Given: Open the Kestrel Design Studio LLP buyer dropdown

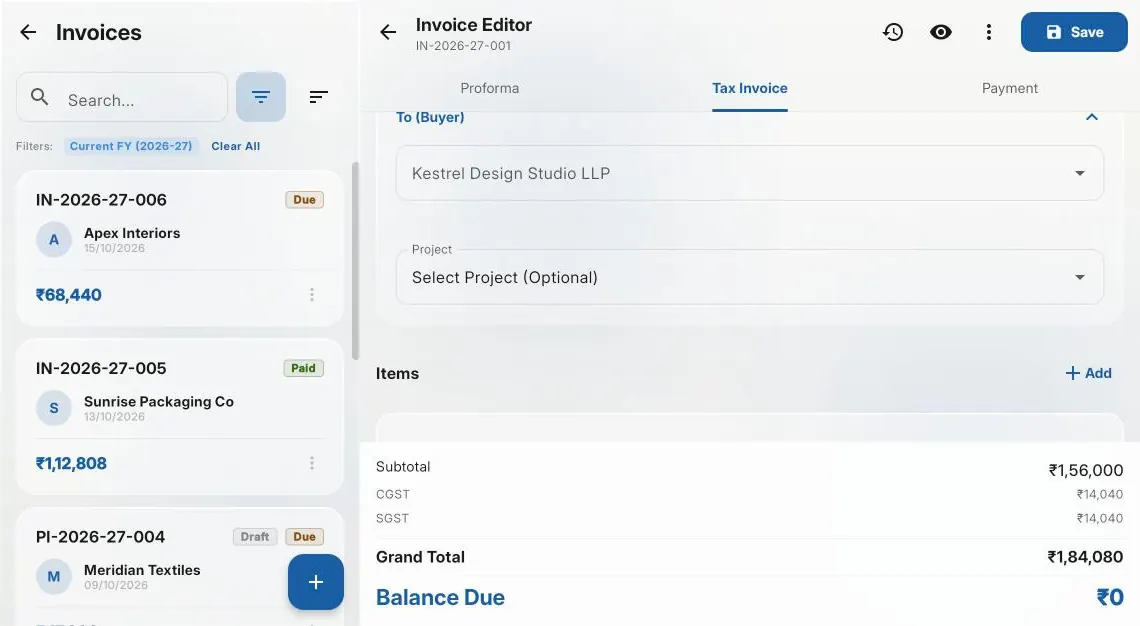Looking at the screenshot, I should (750, 173).
